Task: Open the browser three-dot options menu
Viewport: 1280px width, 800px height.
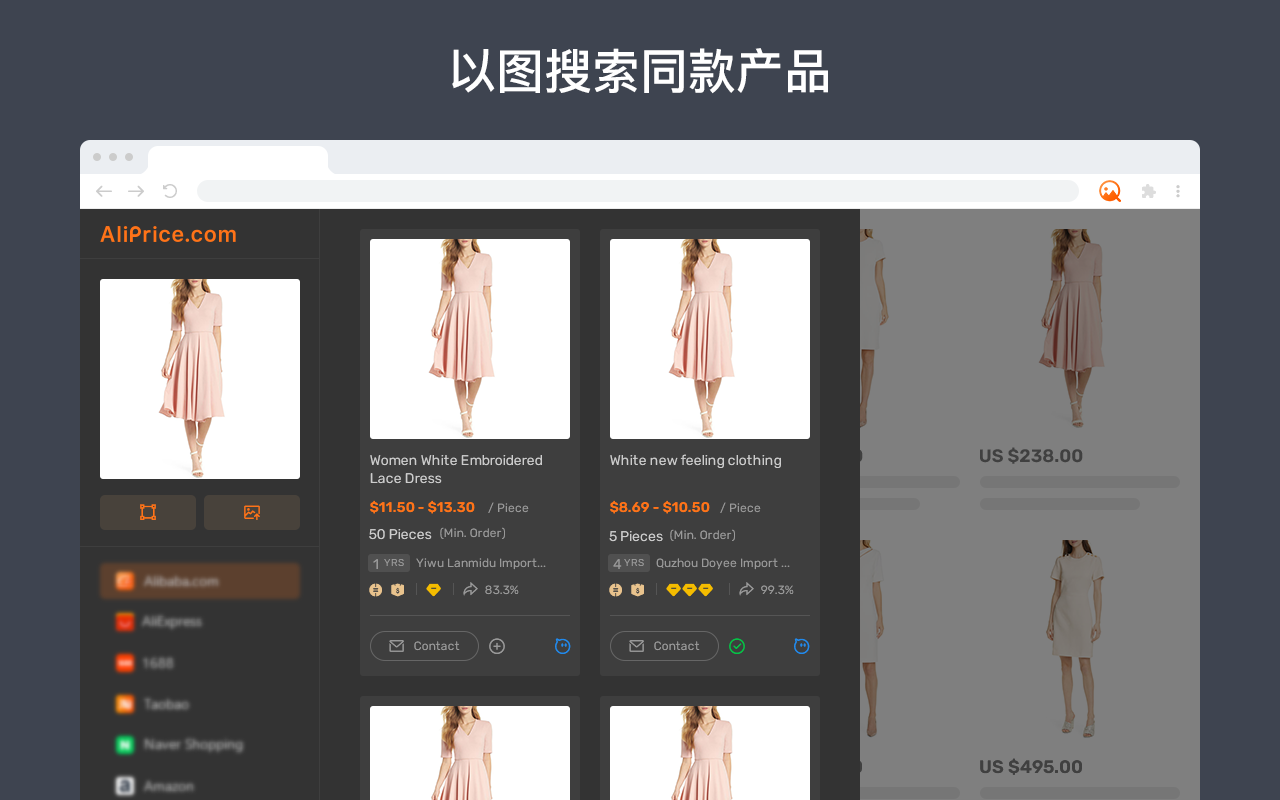Action: coord(1176,189)
